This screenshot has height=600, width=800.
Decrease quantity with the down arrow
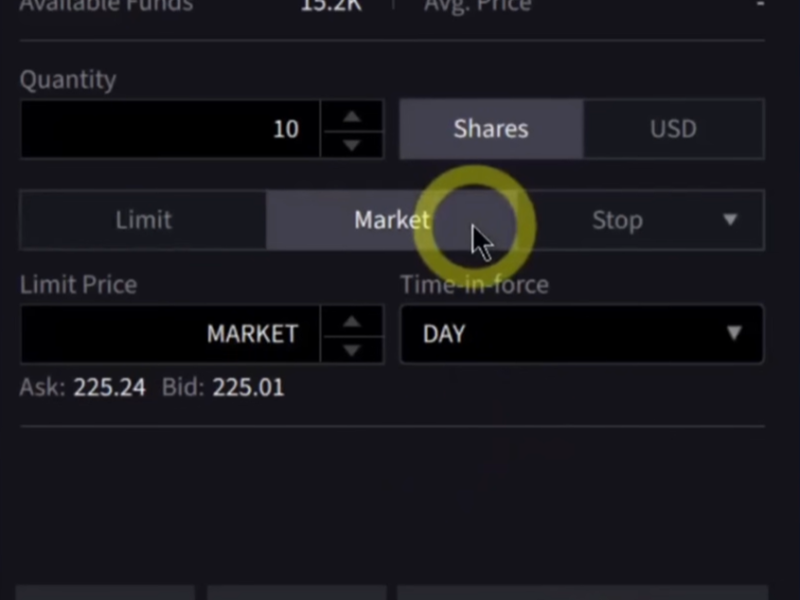coord(351,144)
